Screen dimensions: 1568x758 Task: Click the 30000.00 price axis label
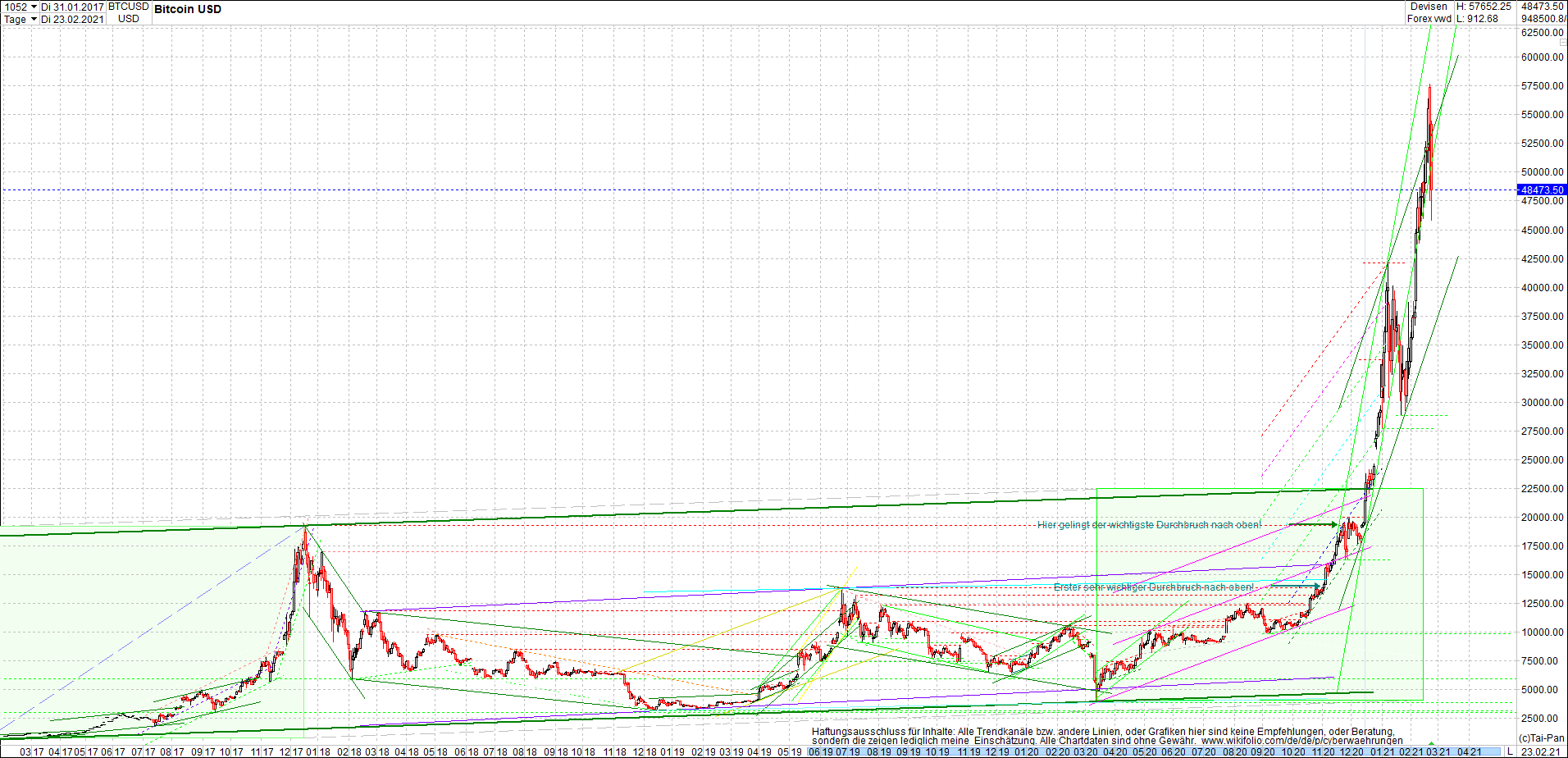[1542, 403]
